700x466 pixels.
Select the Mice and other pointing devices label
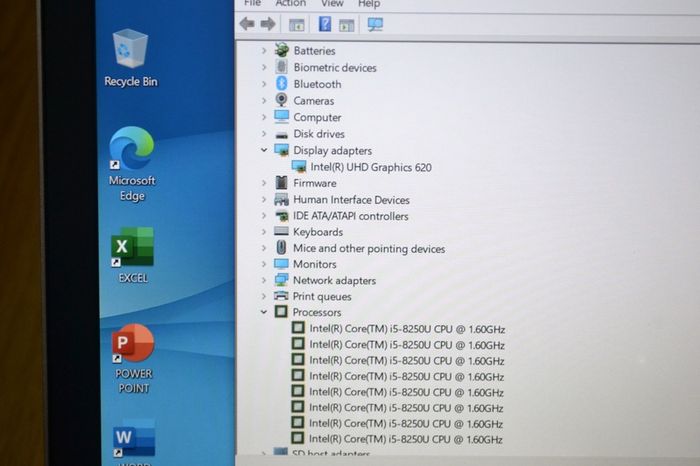[369, 248]
